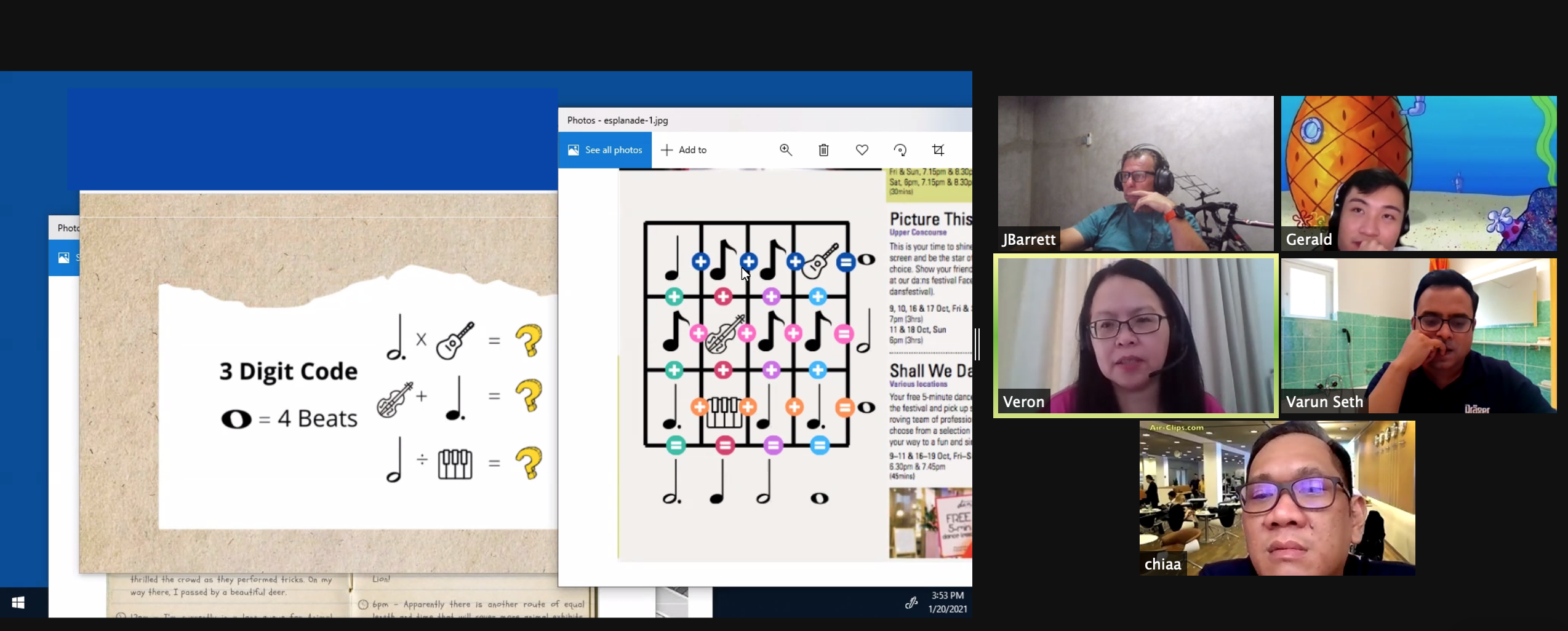Click the whole note below the grid's last column
Image resolution: width=1568 pixels, height=631 pixels.
(x=819, y=498)
